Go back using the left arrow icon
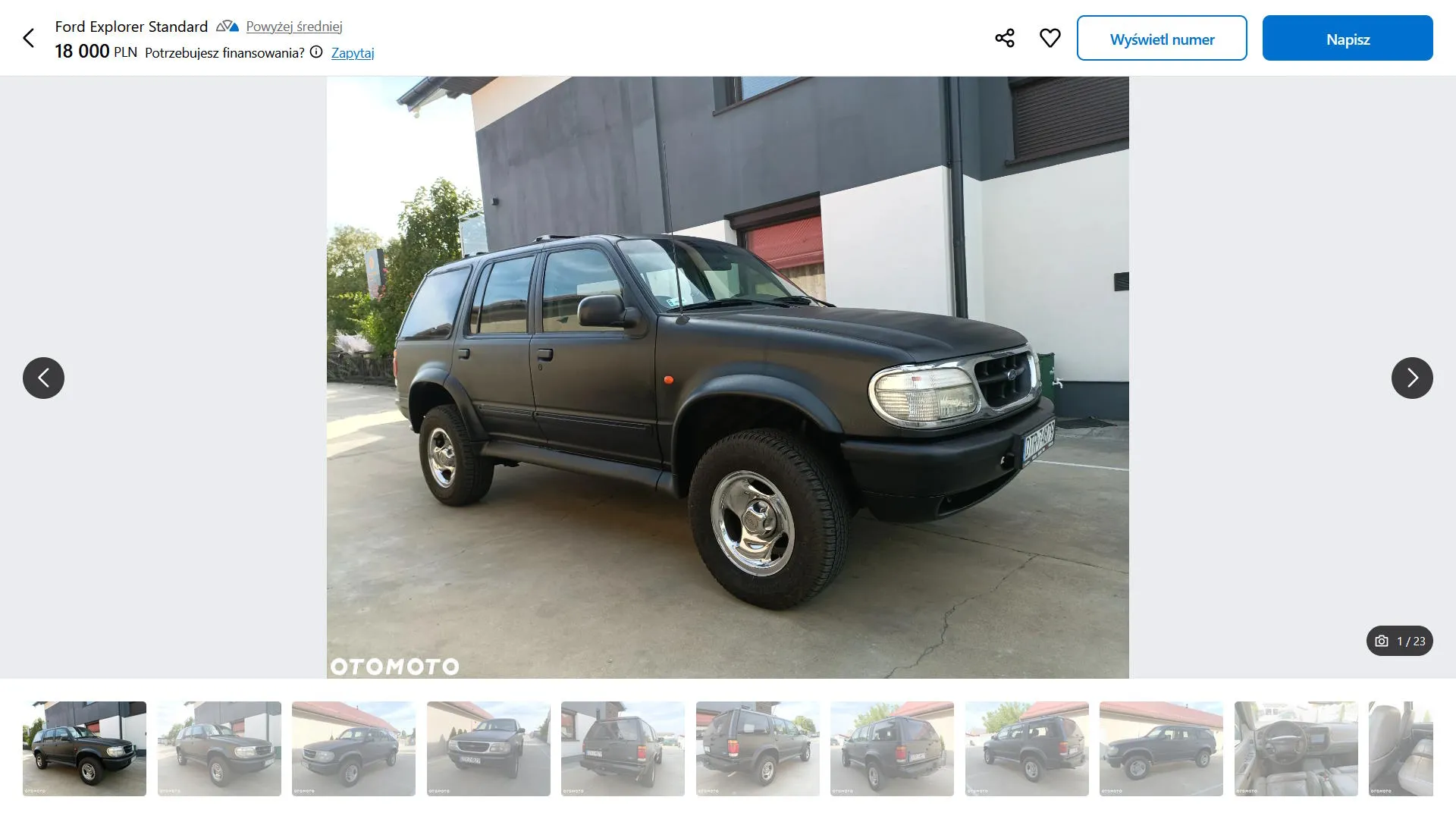1456x819 pixels. (x=29, y=38)
